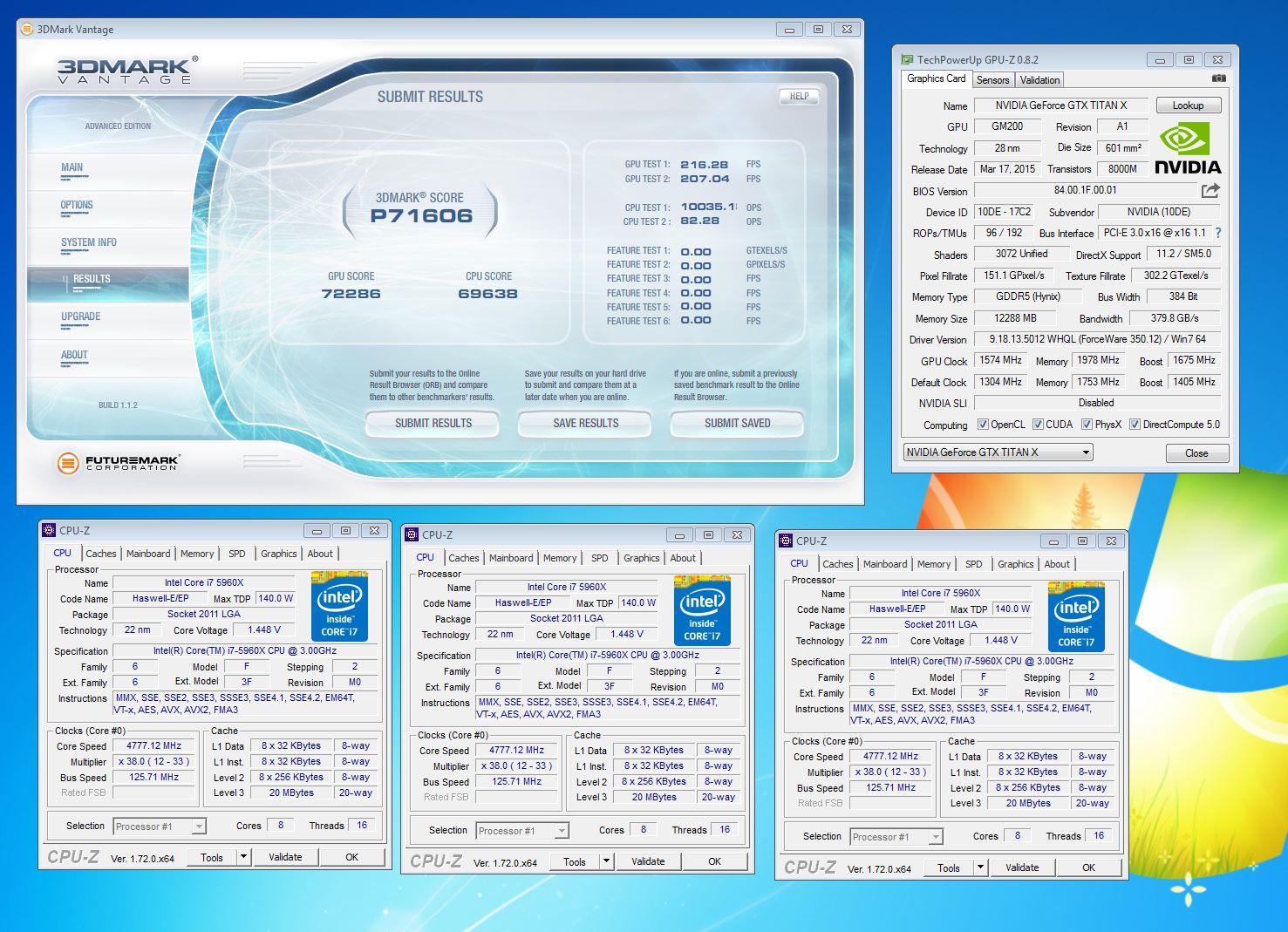Click Validate in middle CPU-Z
The width and height of the screenshot is (1288, 932).
tap(648, 861)
